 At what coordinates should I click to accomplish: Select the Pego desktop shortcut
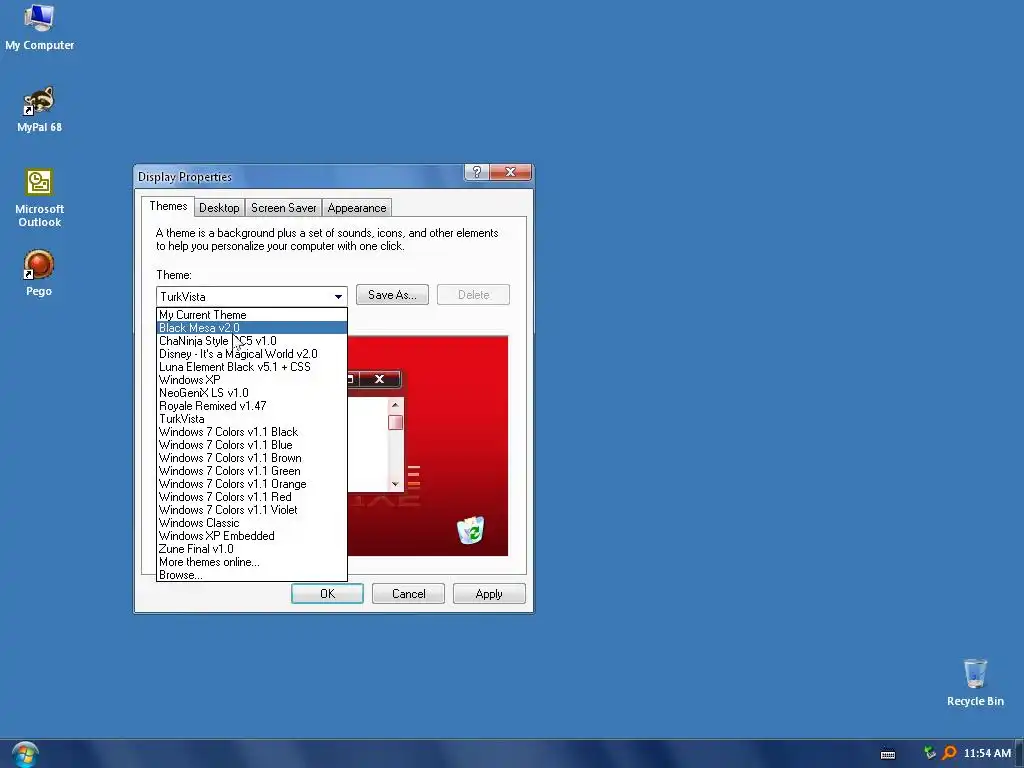[39, 274]
